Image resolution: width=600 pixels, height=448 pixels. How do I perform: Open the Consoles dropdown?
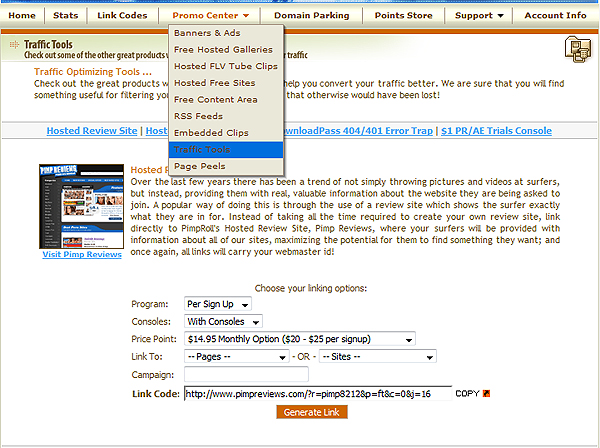point(223,322)
